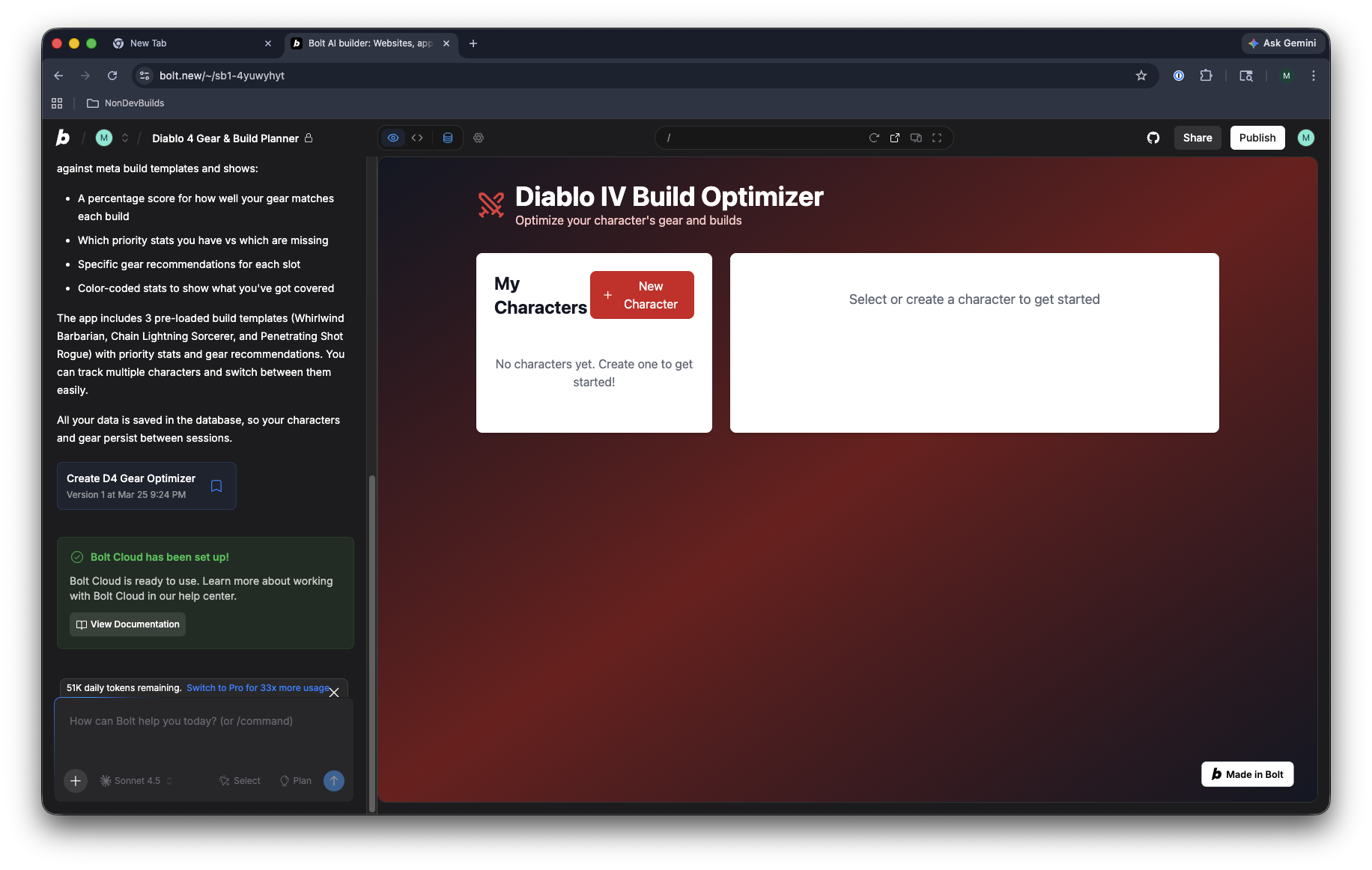
Task: Expand the project name chevron selector
Action: pyautogui.click(x=125, y=138)
